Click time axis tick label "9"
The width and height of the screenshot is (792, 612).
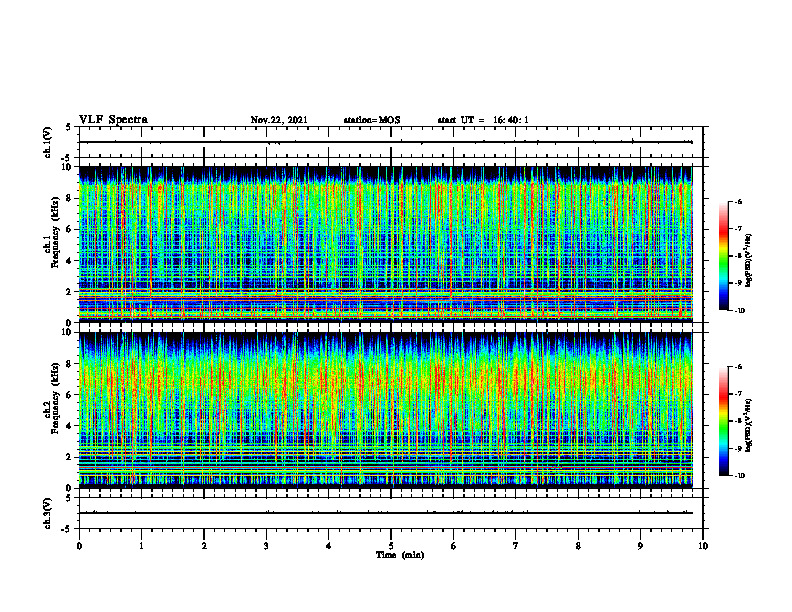click(640, 546)
